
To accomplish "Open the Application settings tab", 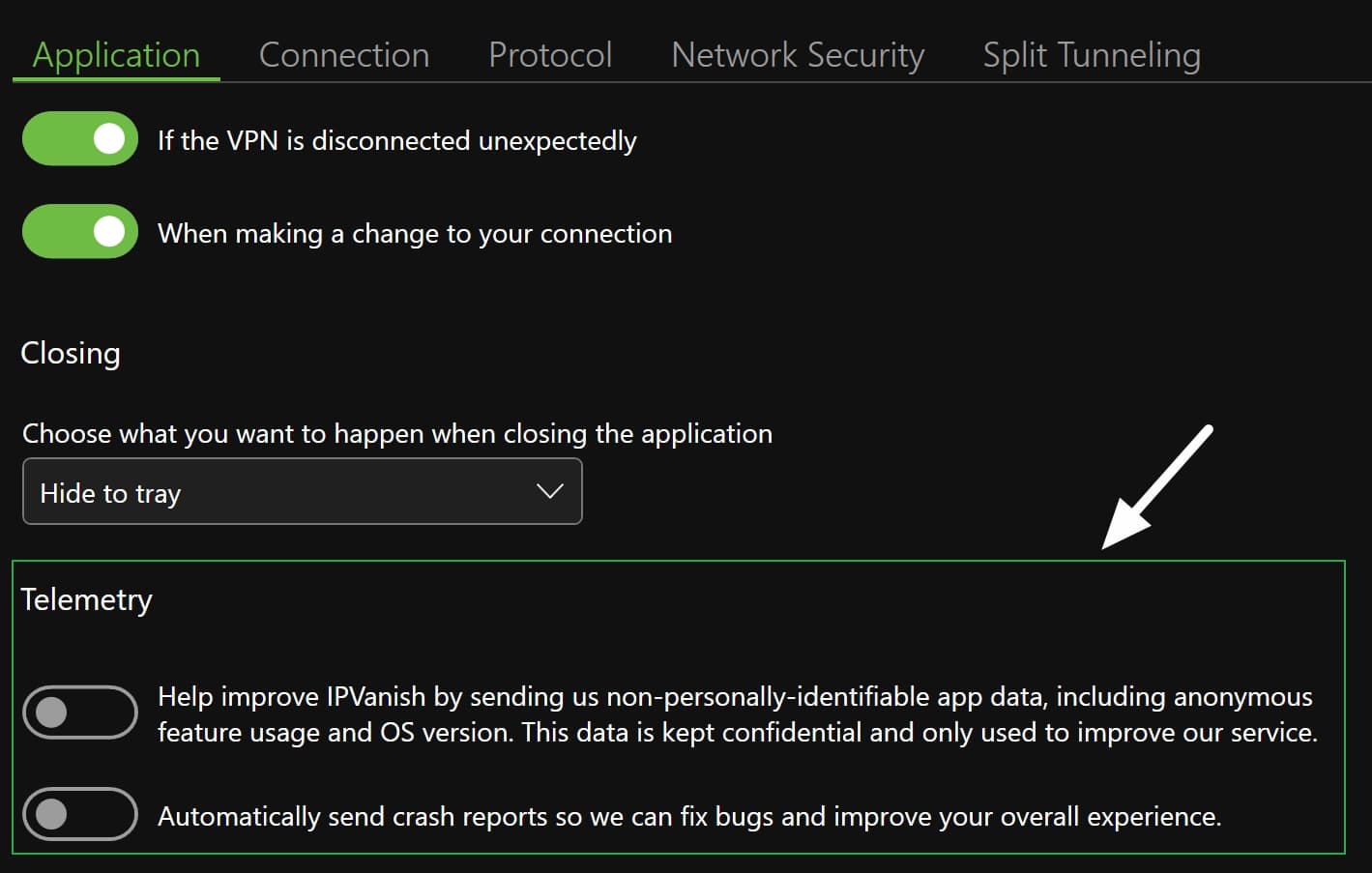I will click(x=116, y=55).
